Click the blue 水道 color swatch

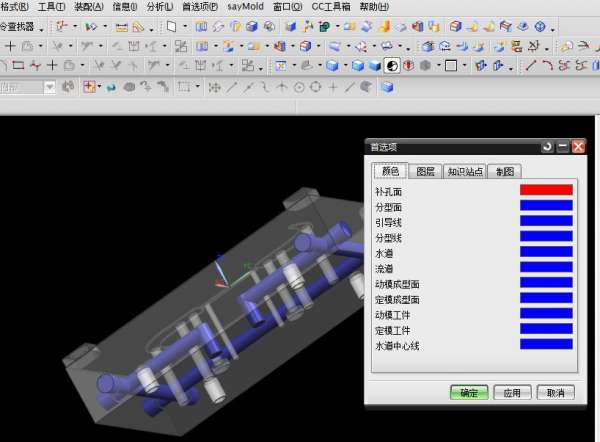[x=546, y=252]
